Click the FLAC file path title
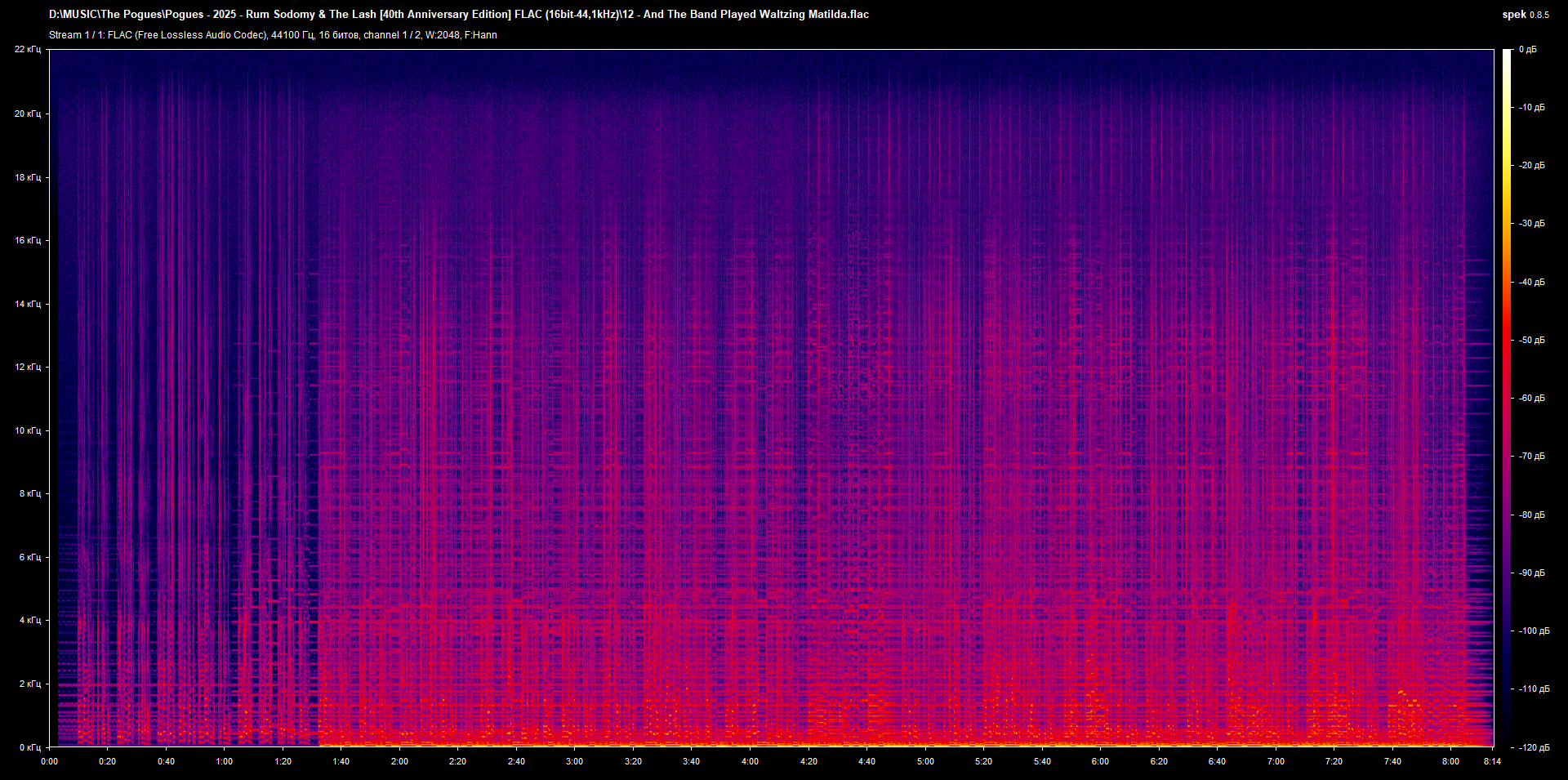The width and height of the screenshot is (1568, 780). [x=459, y=15]
